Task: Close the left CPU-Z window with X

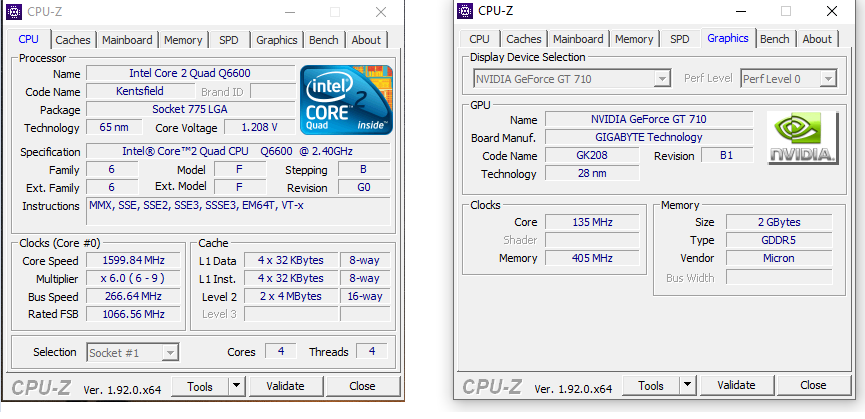Action: pos(381,12)
